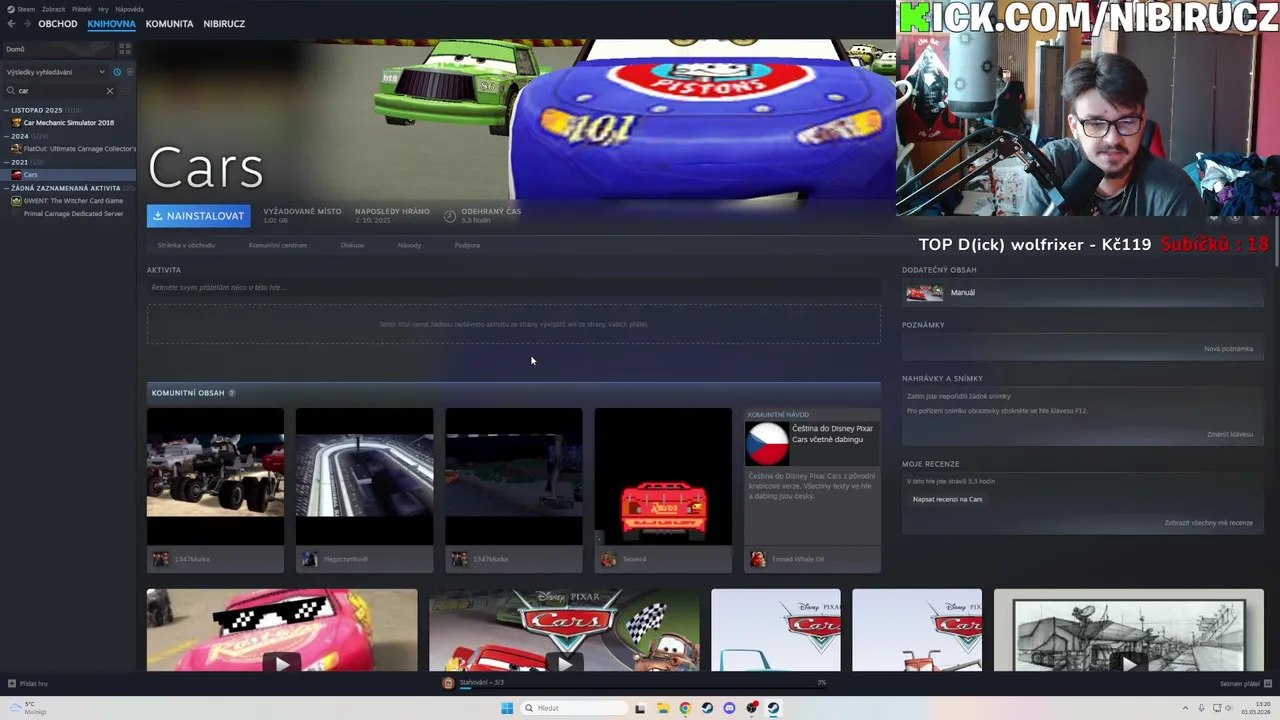Open Komunitní centrum link

[278, 245]
